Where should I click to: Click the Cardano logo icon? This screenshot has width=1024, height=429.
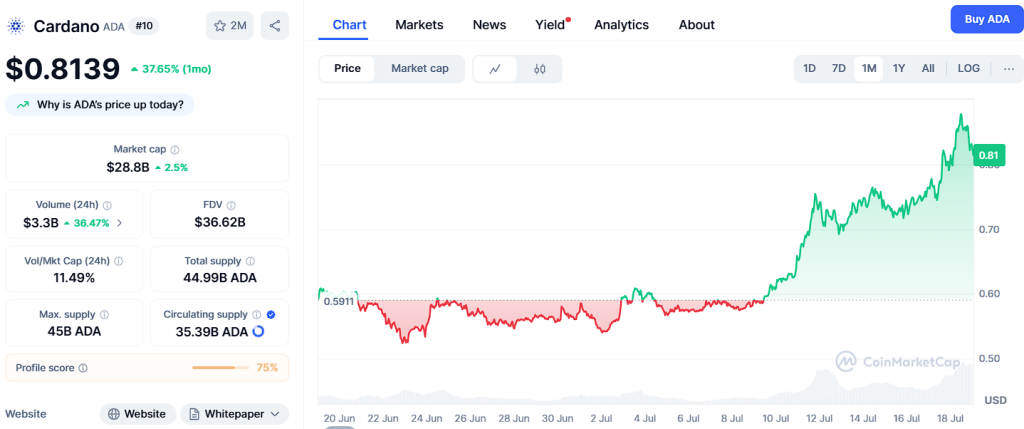(x=15, y=26)
